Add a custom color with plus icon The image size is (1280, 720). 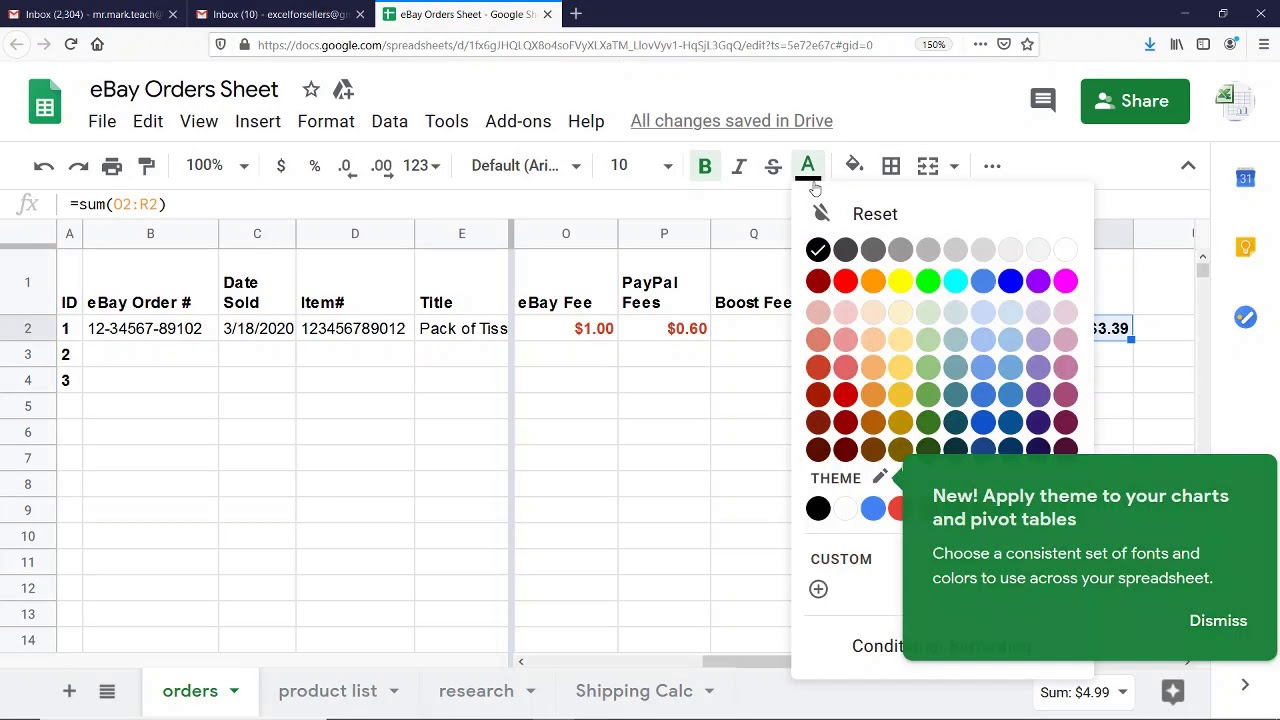click(818, 589)
